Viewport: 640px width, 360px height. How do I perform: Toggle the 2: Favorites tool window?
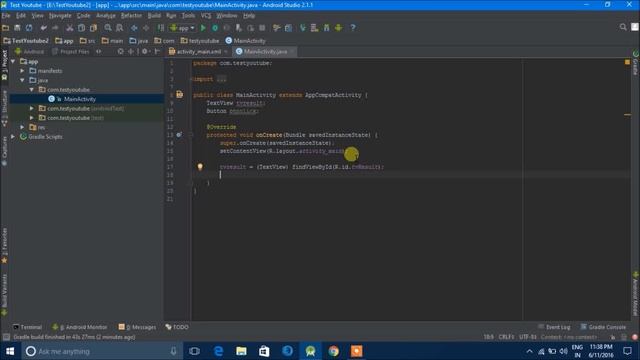coord(4,245)
